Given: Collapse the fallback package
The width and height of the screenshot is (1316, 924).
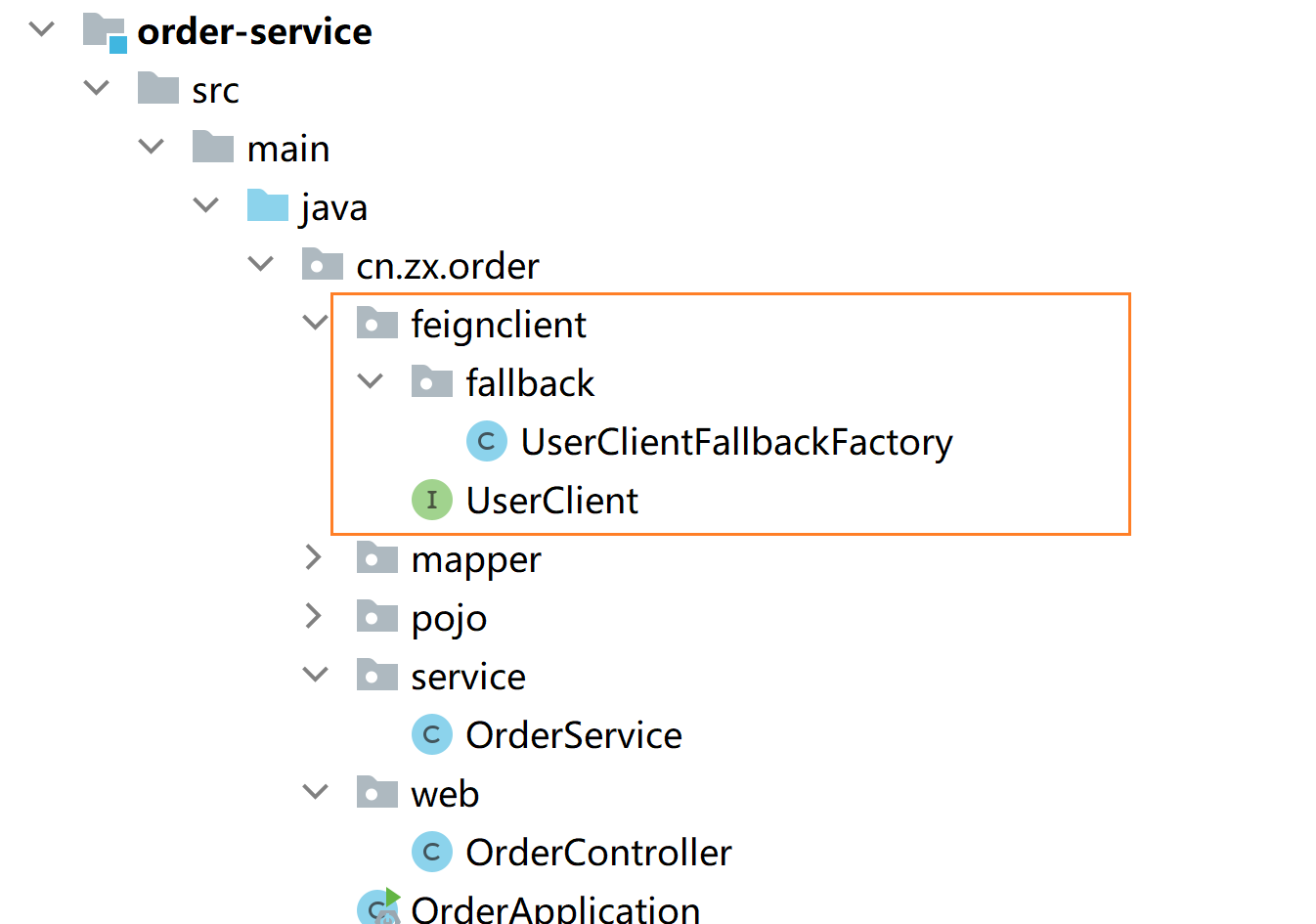Looking at the screenshot, I should [370, 381].
